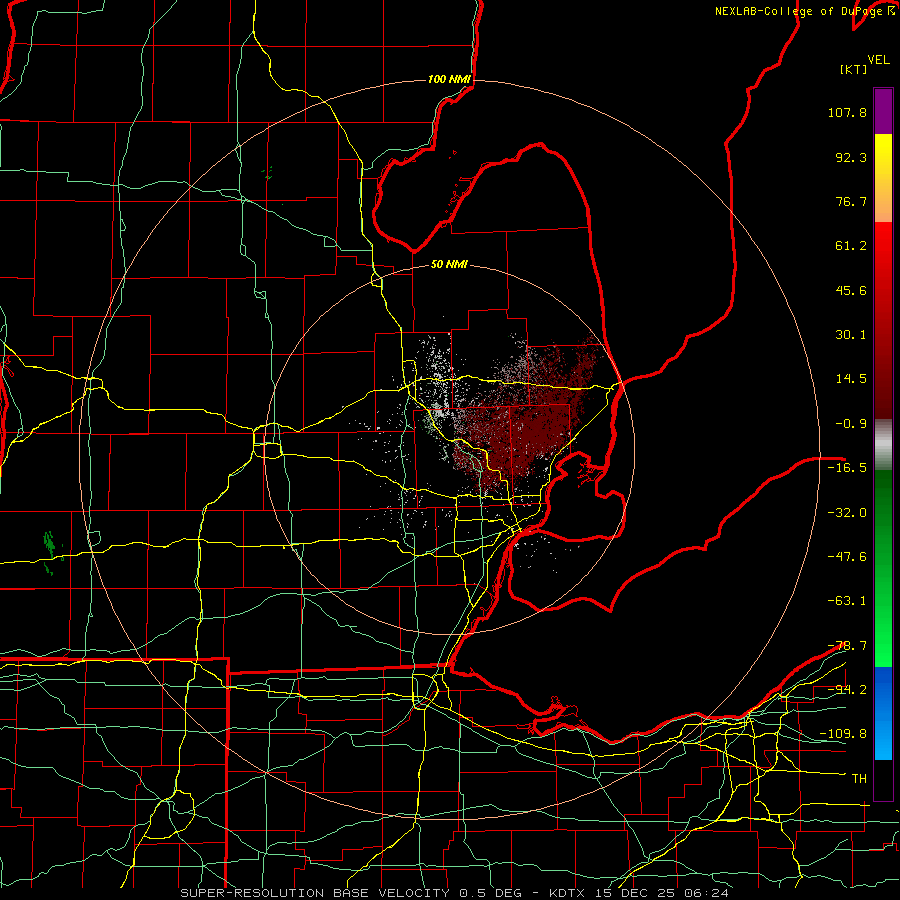The width and height of the screenshot is (900, 900).
Task: Click the -32.0 scale value
Action: [847, 513]
